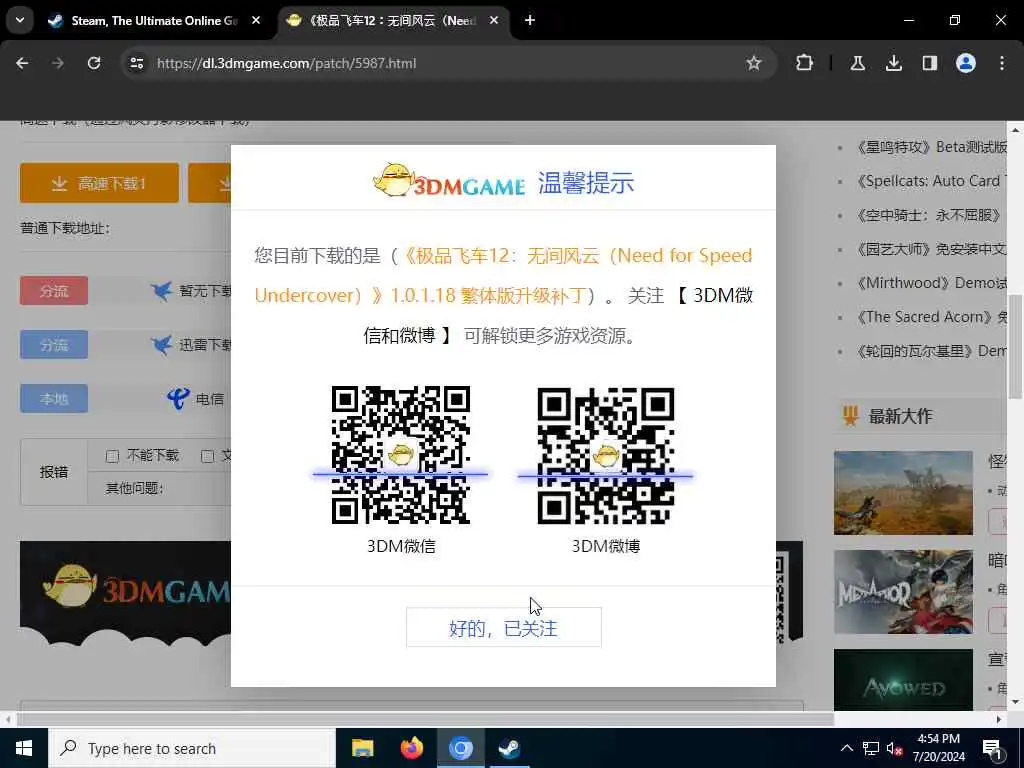
Task: Click the 3DM微博 QR code
Action: (605, 456)
